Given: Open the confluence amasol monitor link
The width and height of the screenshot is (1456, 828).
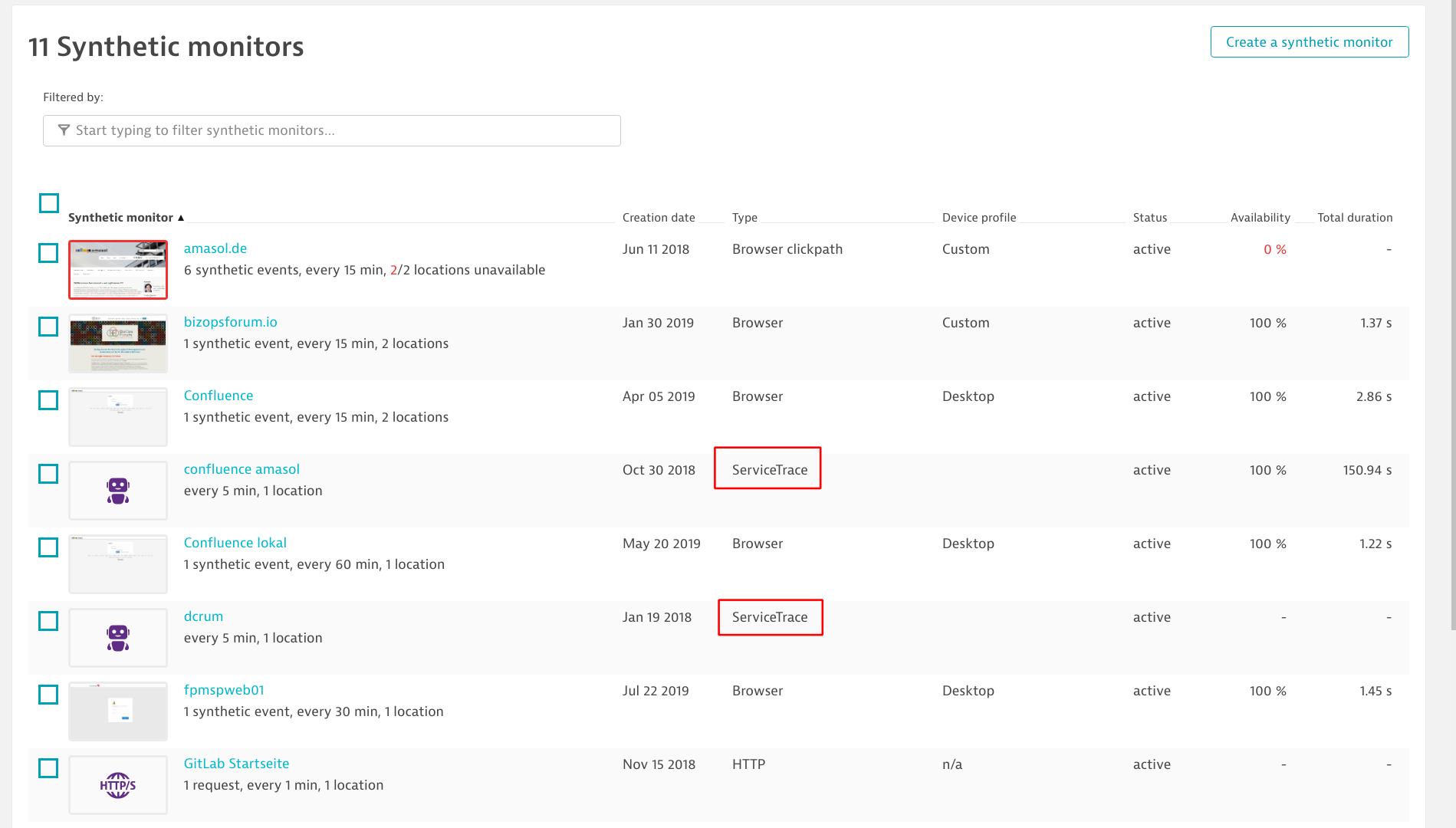Looking at the screenshot, I should click(242, 469).
